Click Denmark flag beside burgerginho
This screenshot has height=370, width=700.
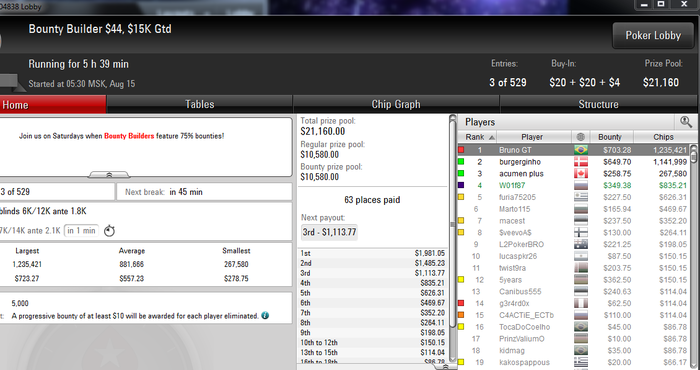click(581, 162)
